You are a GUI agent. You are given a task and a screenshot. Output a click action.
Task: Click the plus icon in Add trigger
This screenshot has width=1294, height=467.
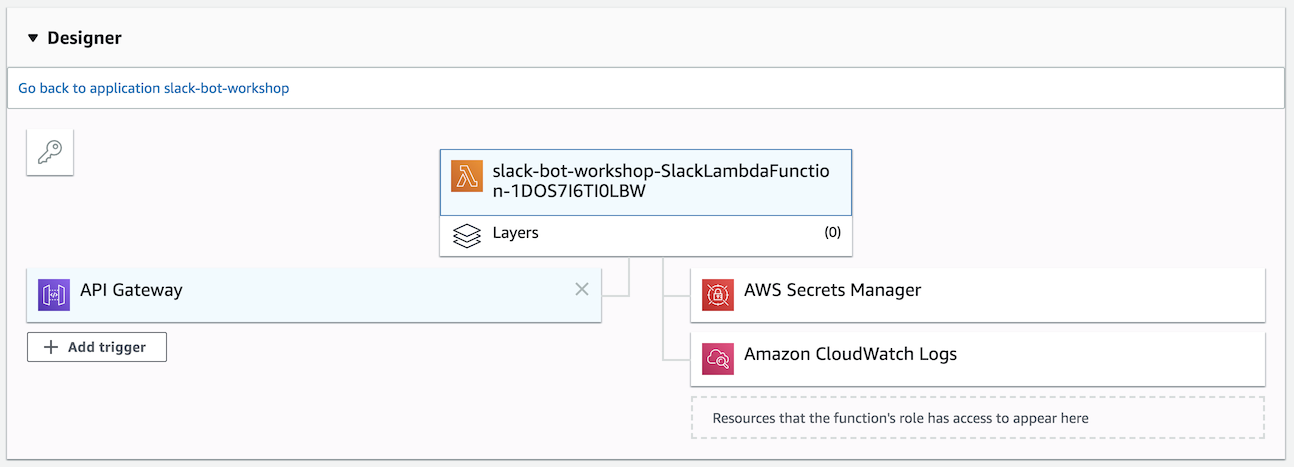51,347
